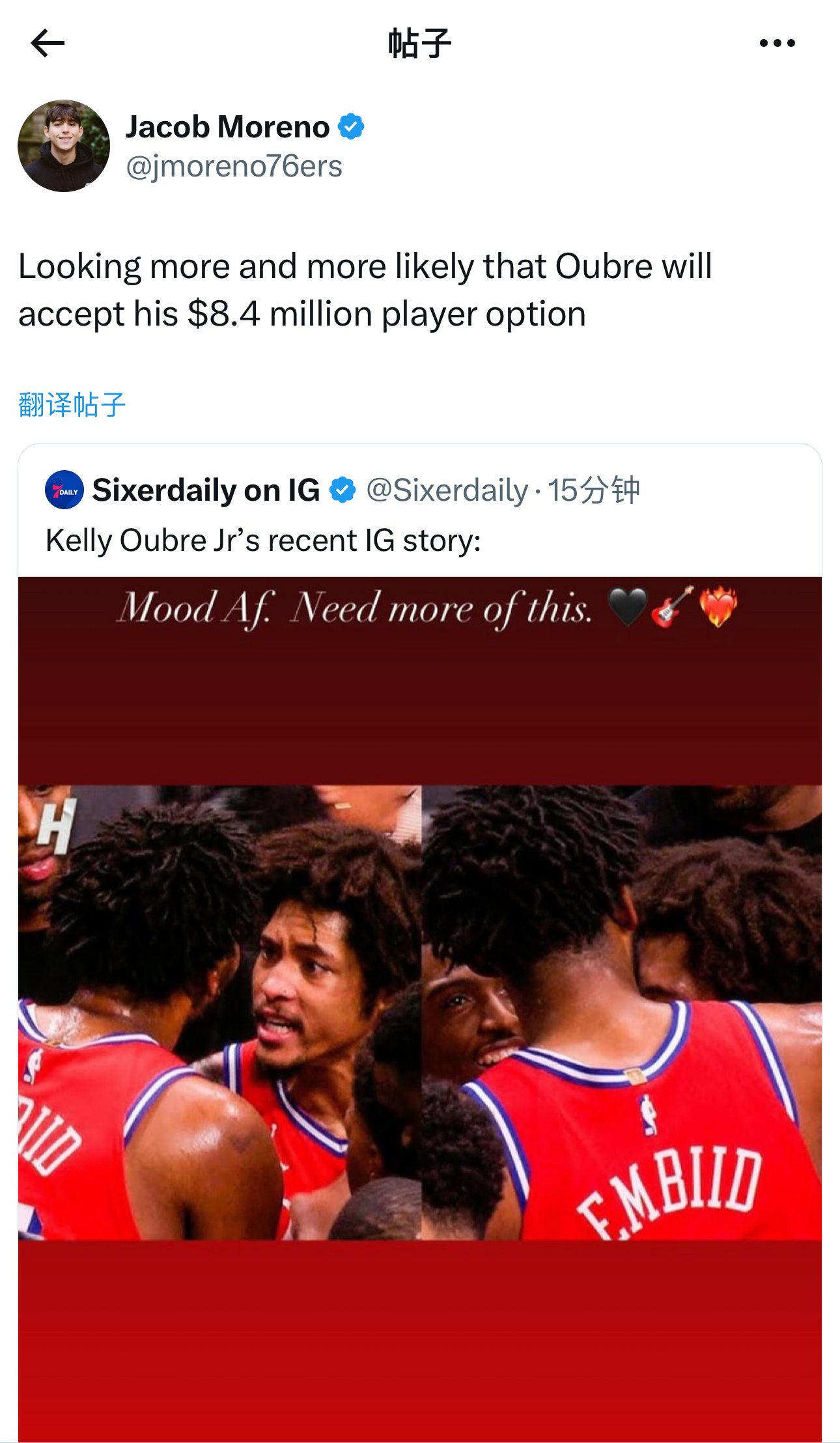The image size is (840, 1443).
Task: Open the right photo showing Embiid jersey
Action: (622, 1012)
